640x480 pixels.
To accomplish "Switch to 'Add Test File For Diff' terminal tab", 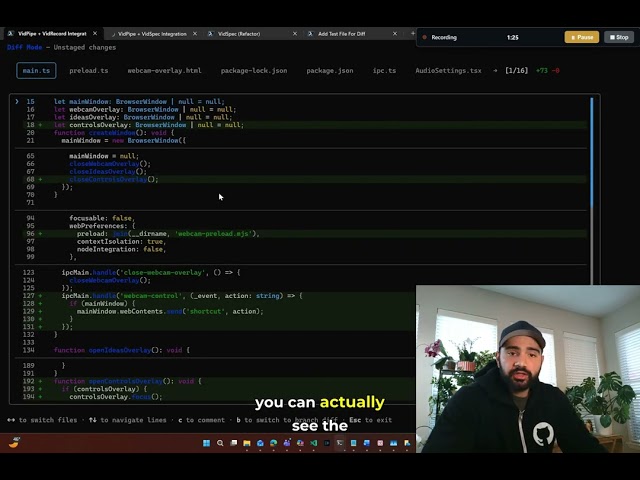I will [342, 34].
